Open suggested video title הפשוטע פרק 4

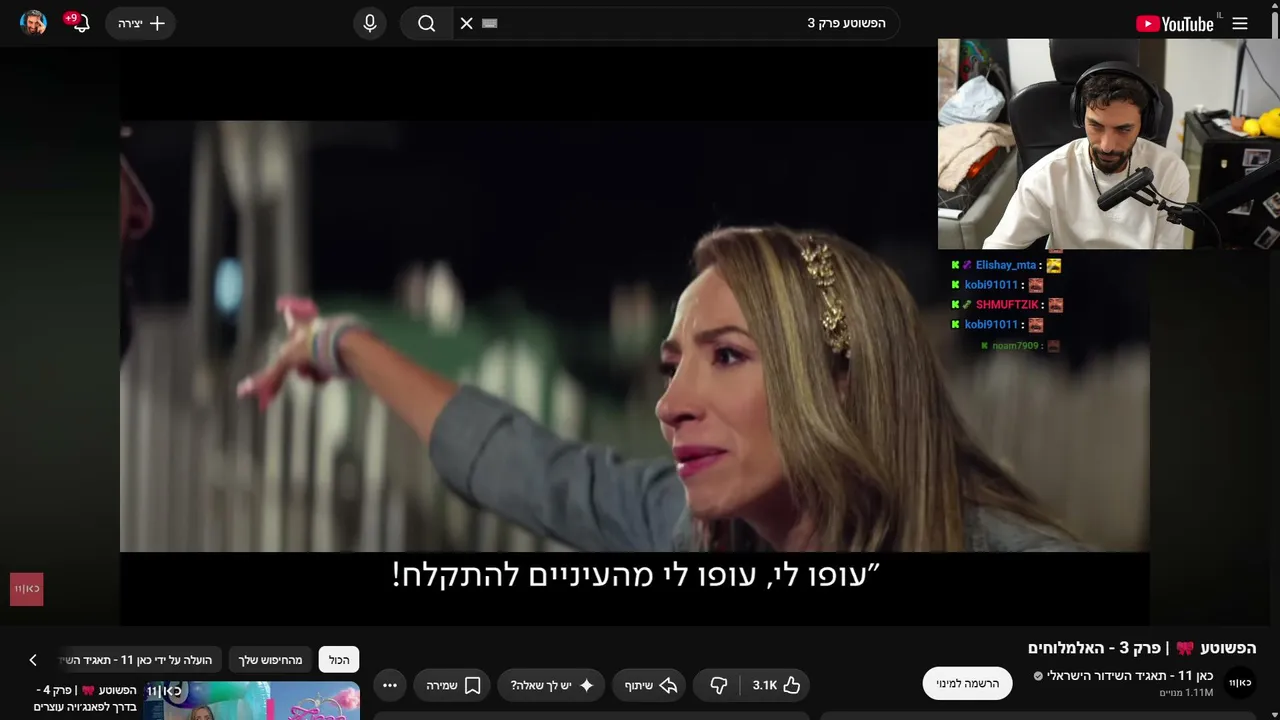click(85, 698)
